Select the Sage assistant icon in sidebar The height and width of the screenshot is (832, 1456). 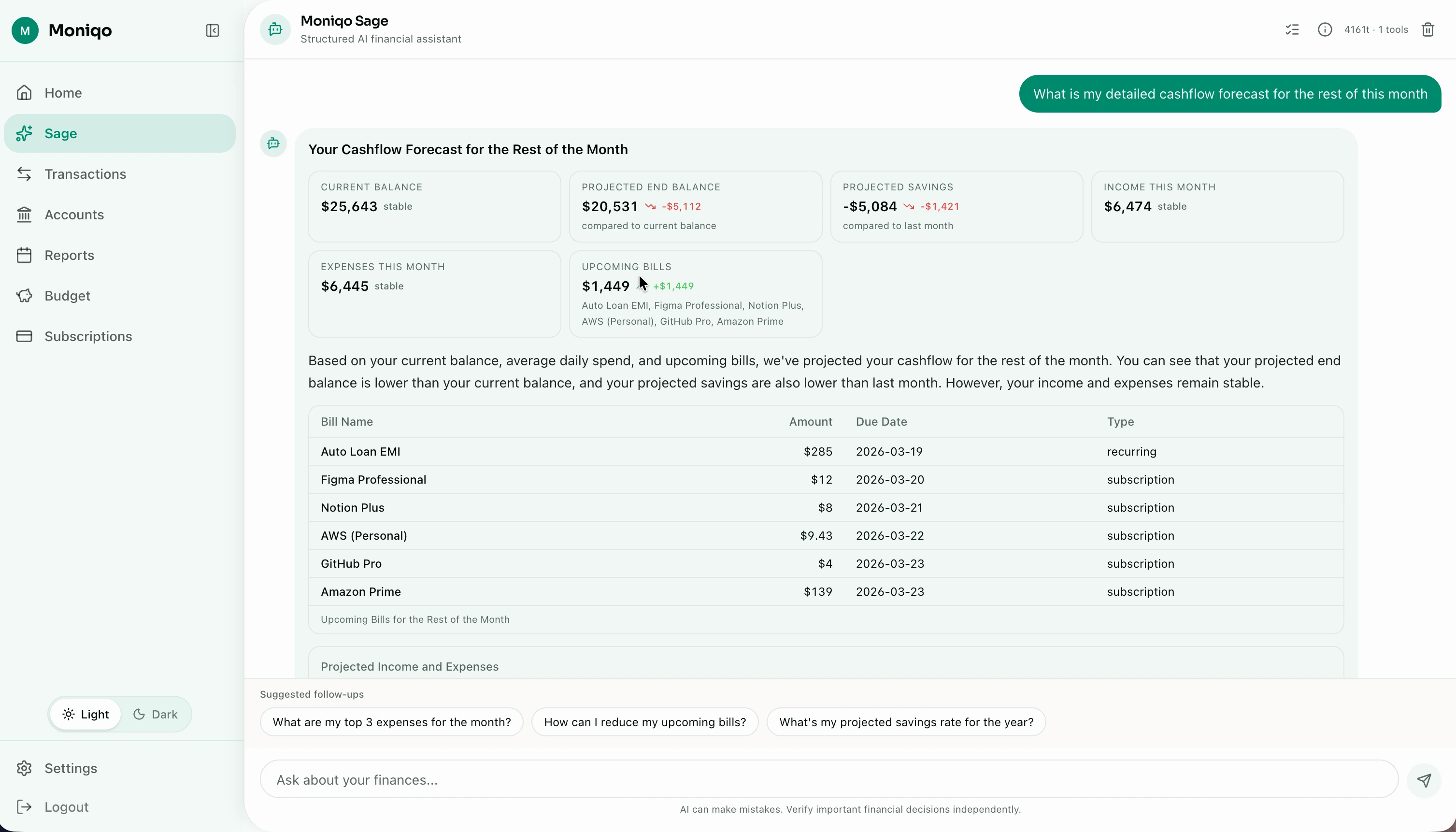25,133
